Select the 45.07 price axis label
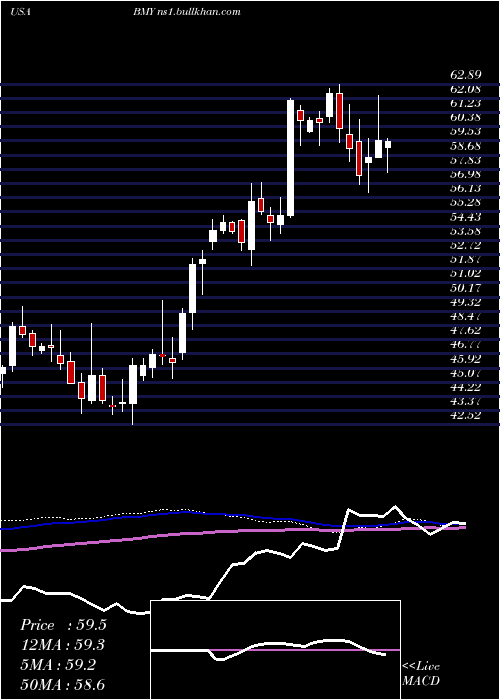This screenshot has width=500, height=700. click(465, 373)
